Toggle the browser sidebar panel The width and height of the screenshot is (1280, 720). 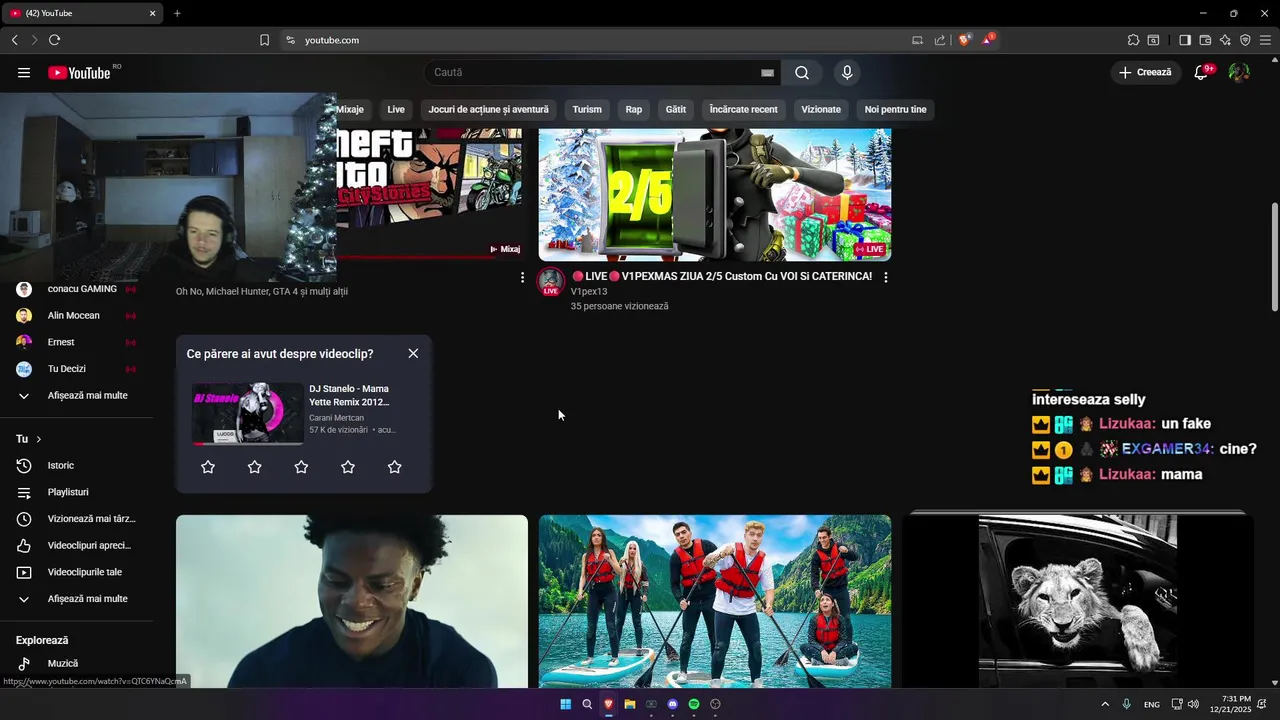click(x=1185, y=40)
